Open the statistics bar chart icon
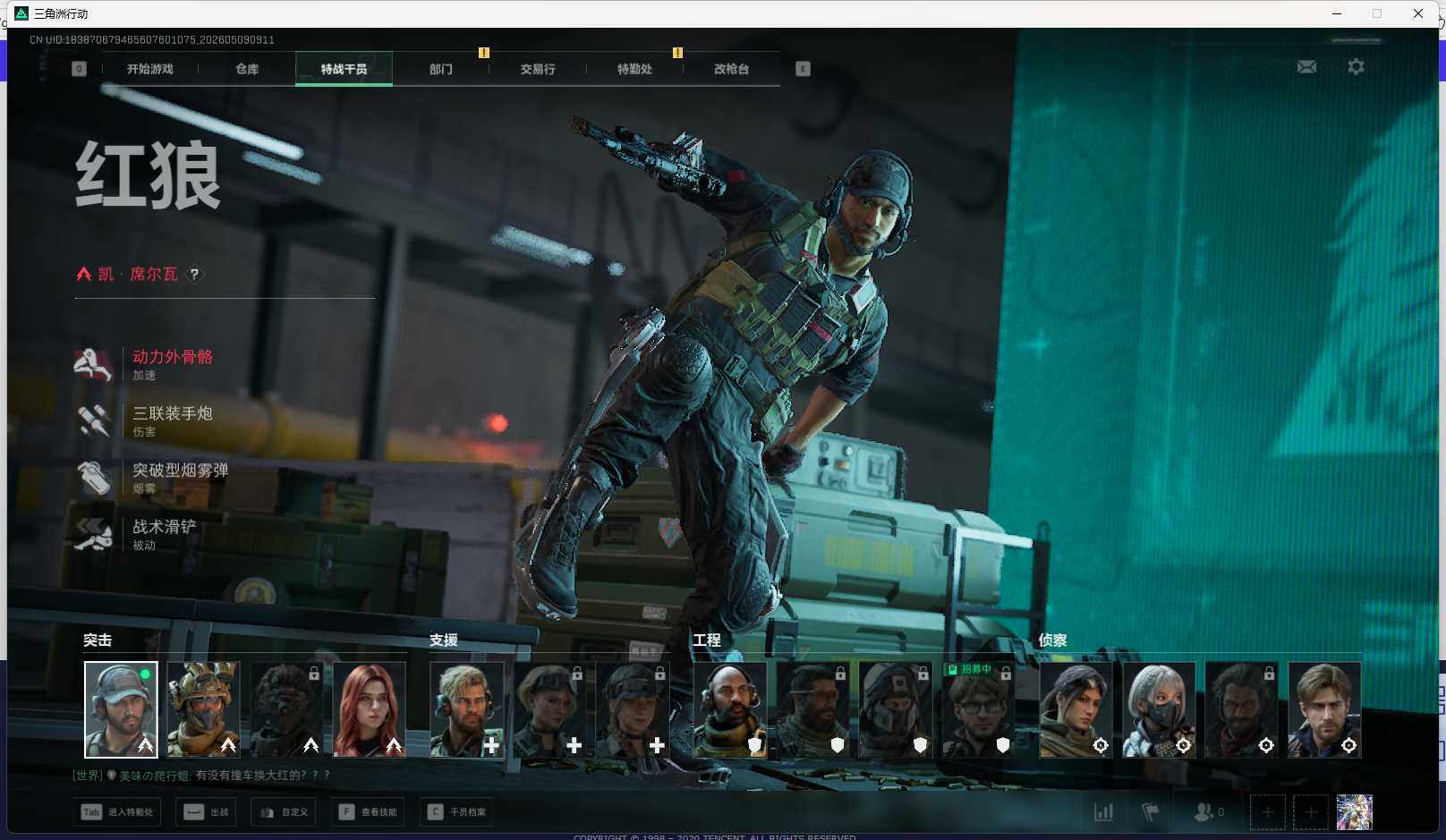 tap(1104, 812)
